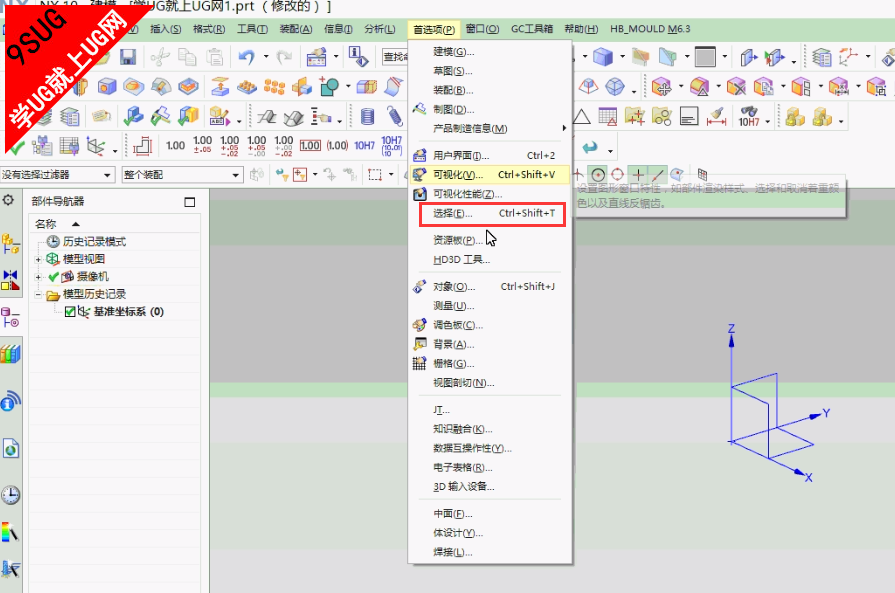Screen dimensions: 895x593
Task: Open the books library tab in resource bar
Action: [10, 354]
